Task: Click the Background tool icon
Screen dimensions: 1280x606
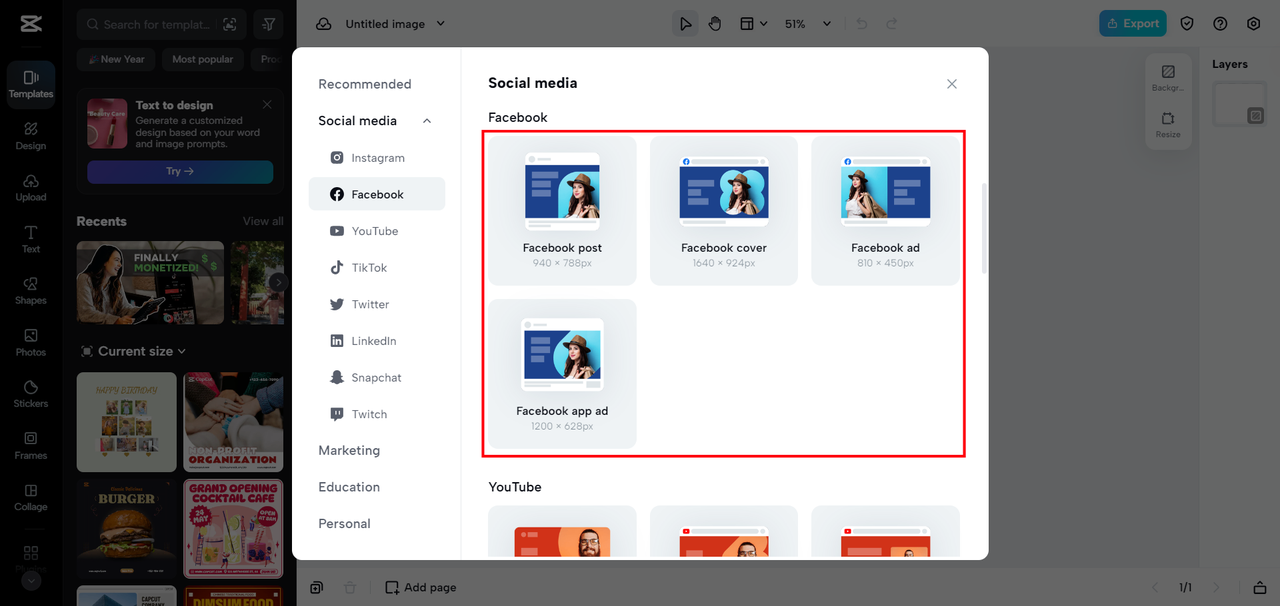Action: coord(1168,78)
